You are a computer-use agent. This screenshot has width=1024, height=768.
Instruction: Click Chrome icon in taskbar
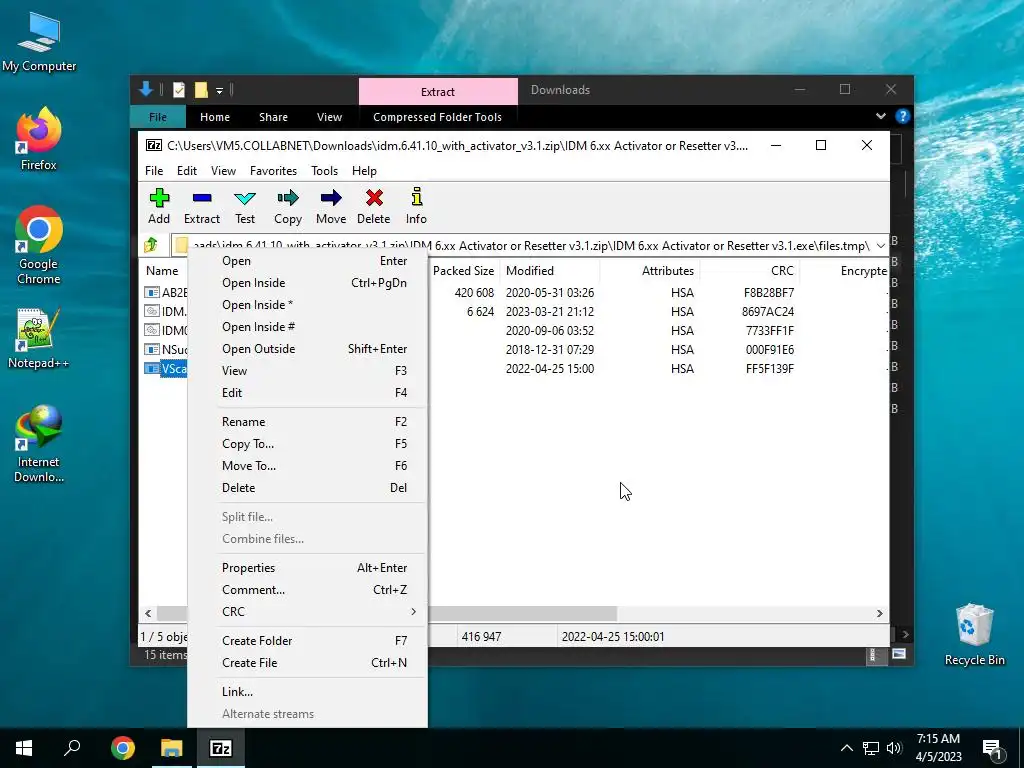[x=123, y=748]
